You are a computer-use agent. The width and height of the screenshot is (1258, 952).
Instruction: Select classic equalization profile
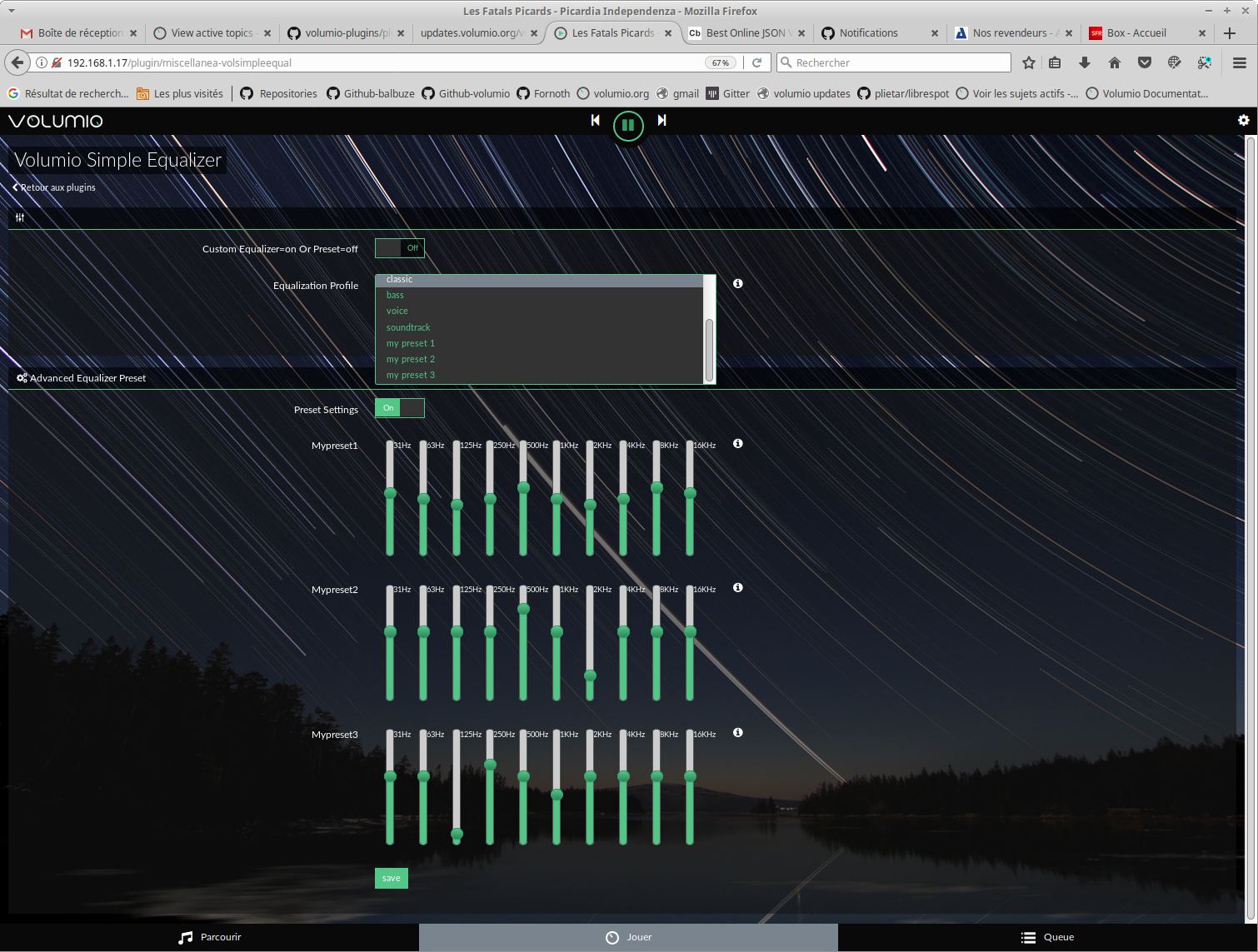coord(539,280)
